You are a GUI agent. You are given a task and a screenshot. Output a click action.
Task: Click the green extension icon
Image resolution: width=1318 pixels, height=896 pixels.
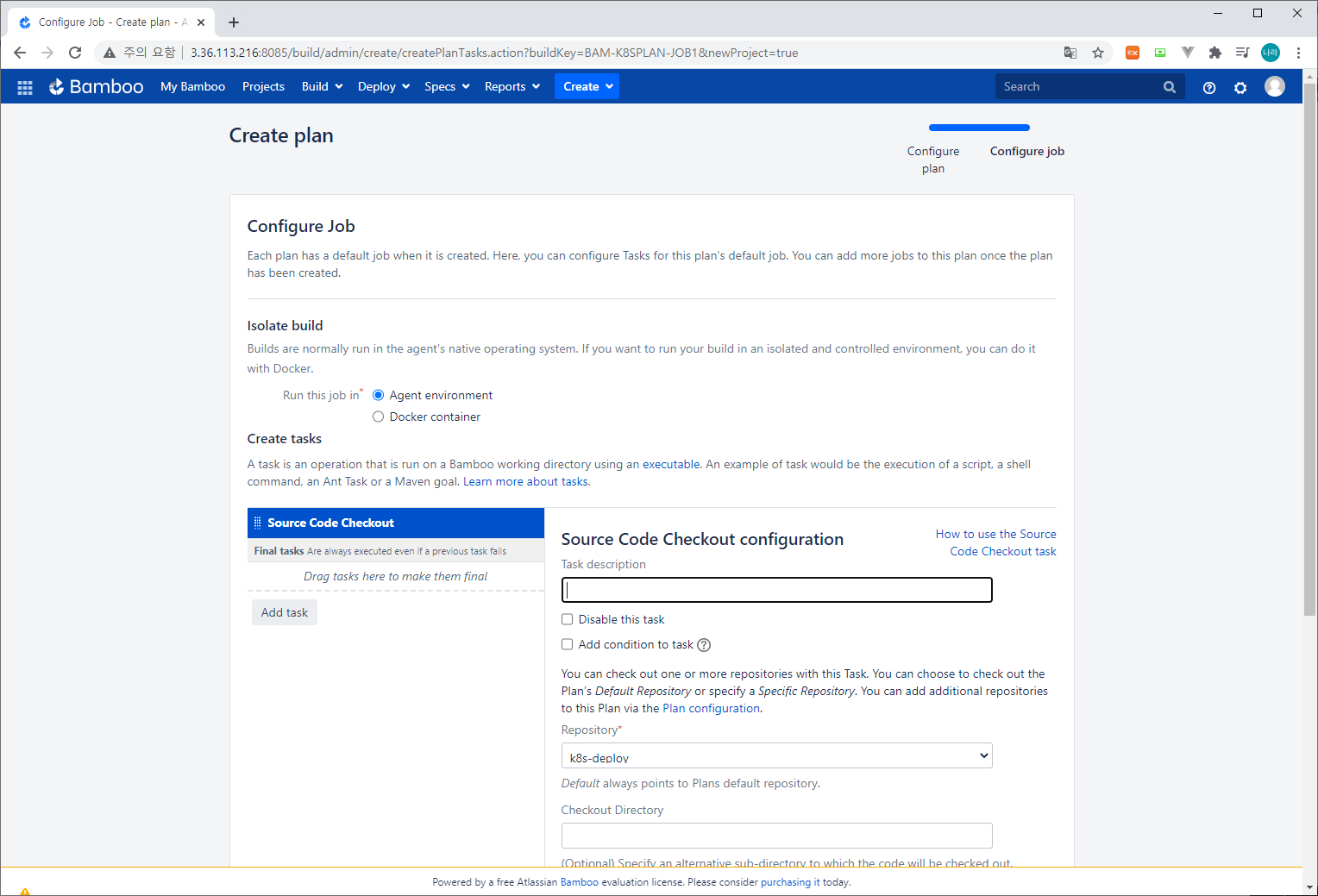(1160, 53)
